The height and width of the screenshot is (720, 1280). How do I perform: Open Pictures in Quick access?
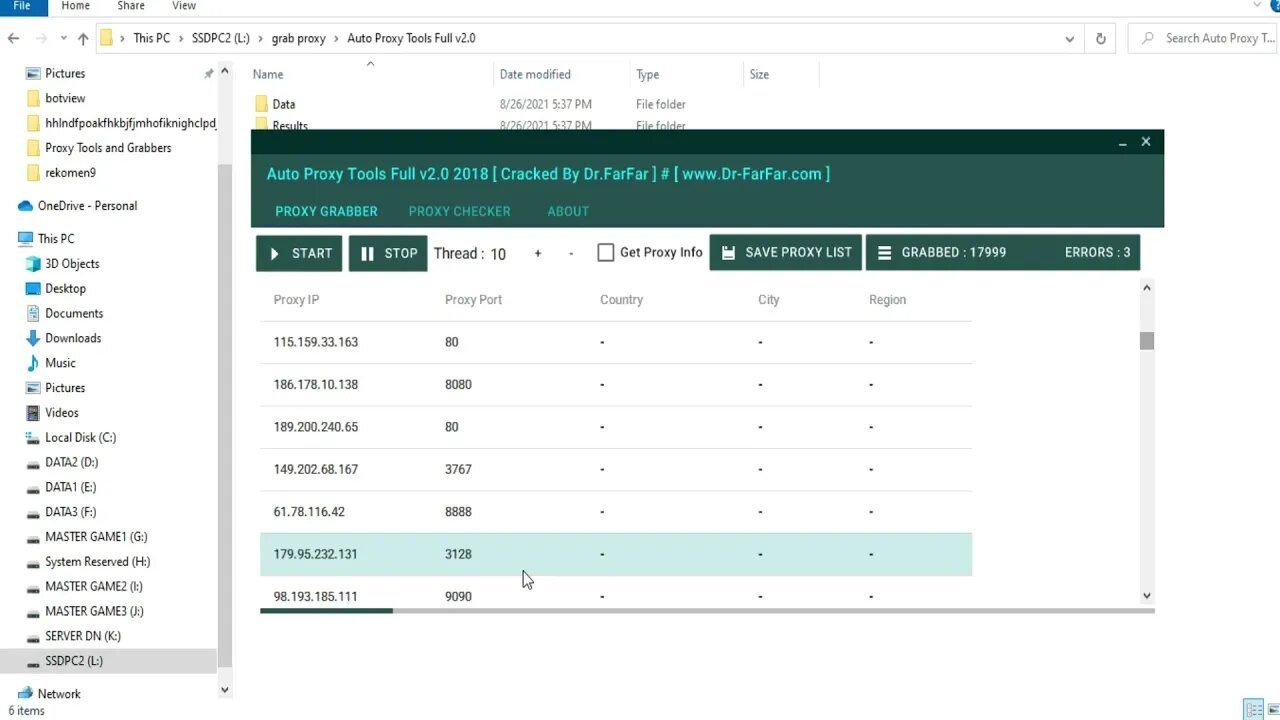65,73
